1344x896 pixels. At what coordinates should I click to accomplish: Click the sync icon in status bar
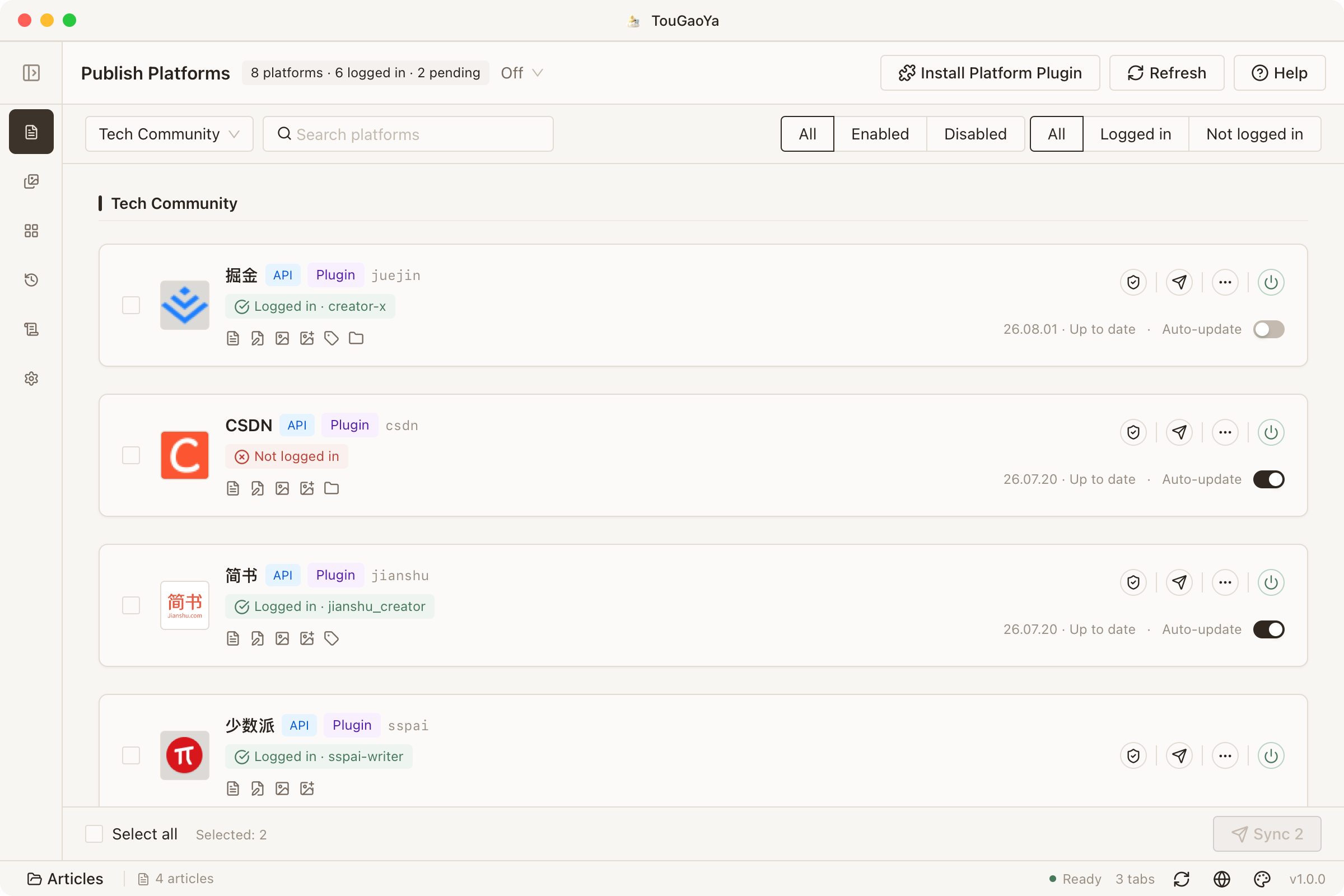tap(1182, 879)
